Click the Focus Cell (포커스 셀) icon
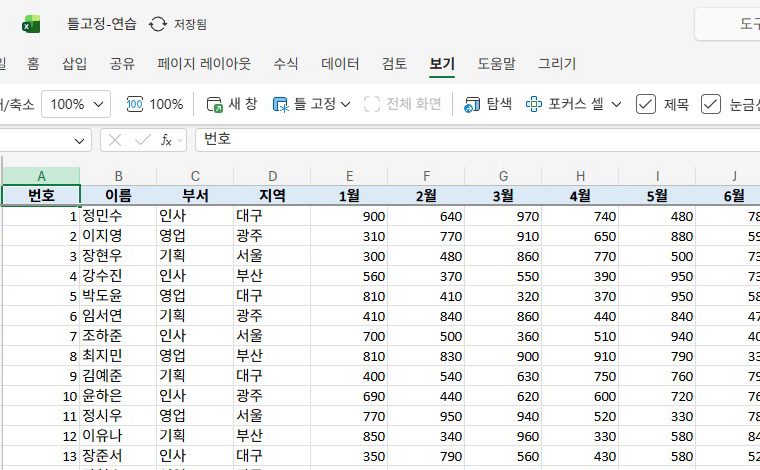Viewport: 760px width, 470px height. [x=534, y=104]
